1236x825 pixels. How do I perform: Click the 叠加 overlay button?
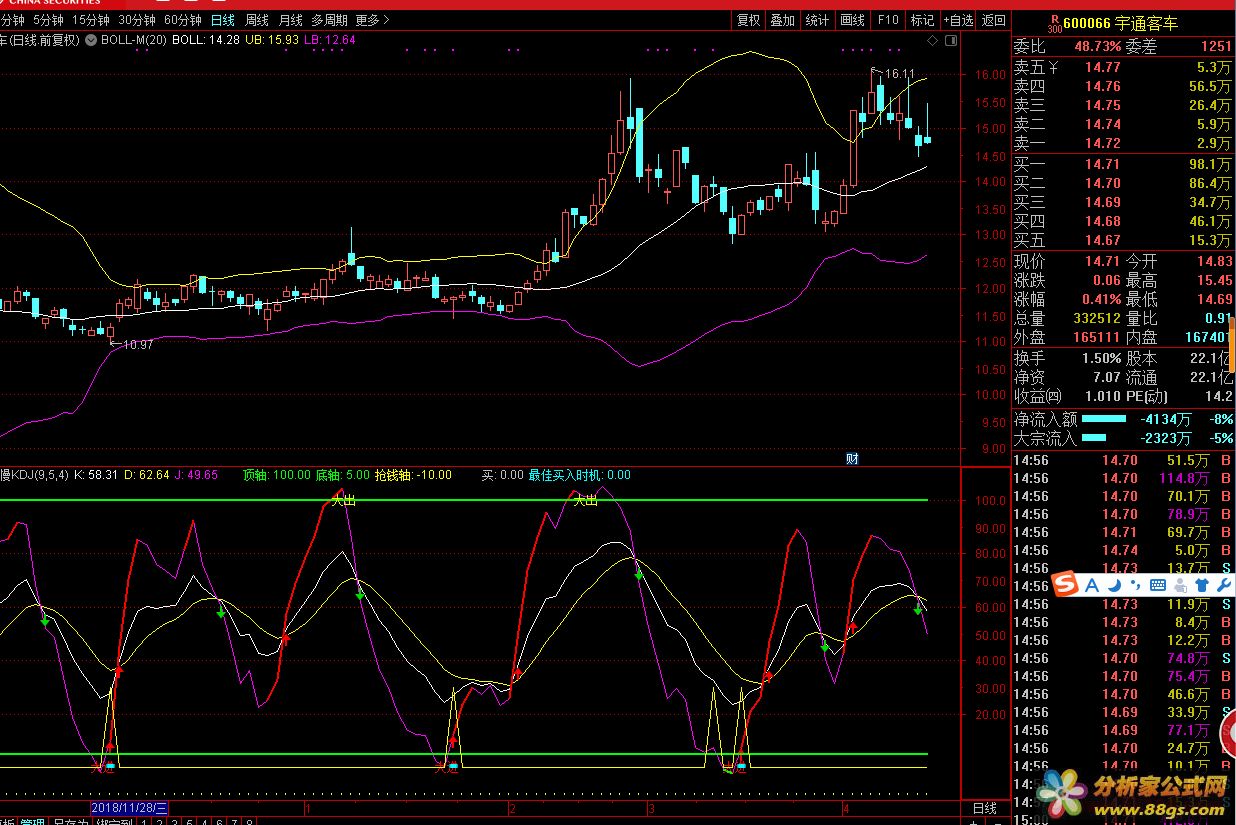click(783, 20)
